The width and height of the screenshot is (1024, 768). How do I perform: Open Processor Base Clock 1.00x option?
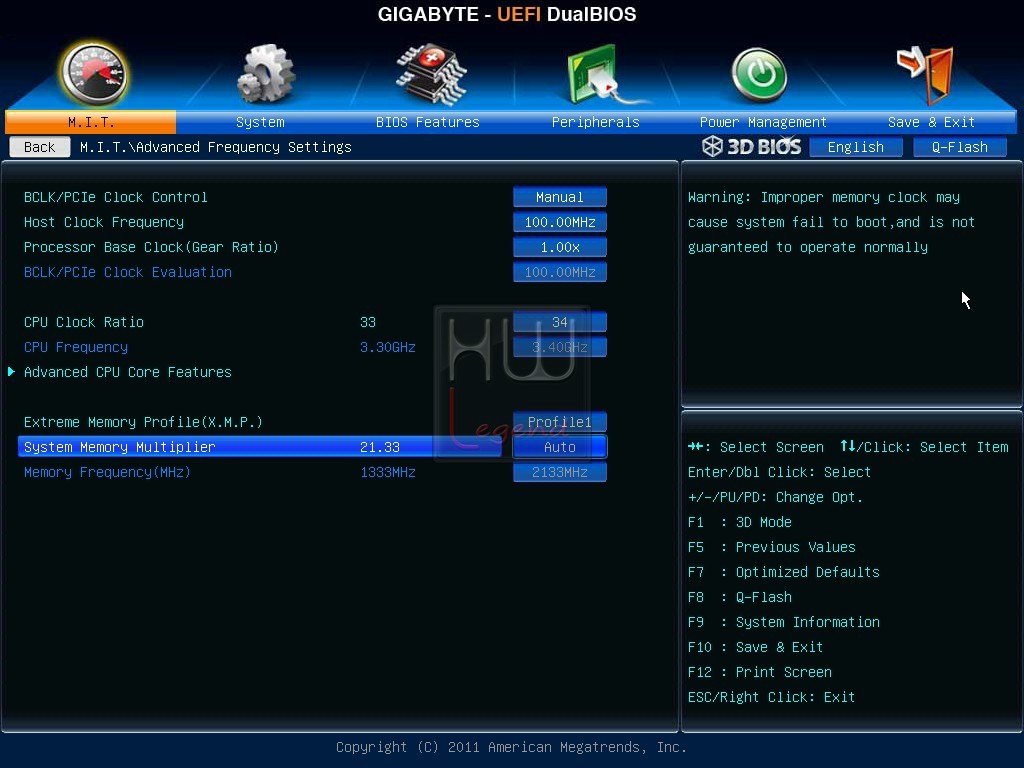tap(560, 247)
